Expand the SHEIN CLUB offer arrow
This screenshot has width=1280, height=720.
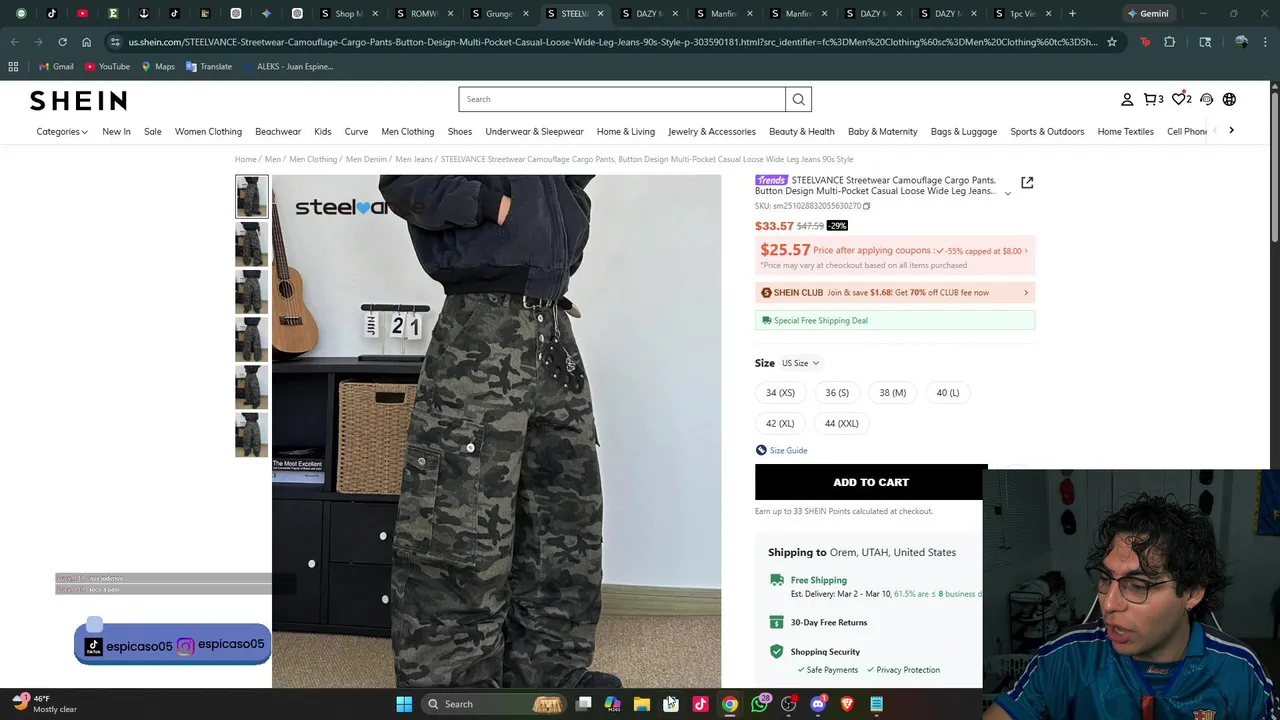pyautogui.click(x=1025, y=293)
